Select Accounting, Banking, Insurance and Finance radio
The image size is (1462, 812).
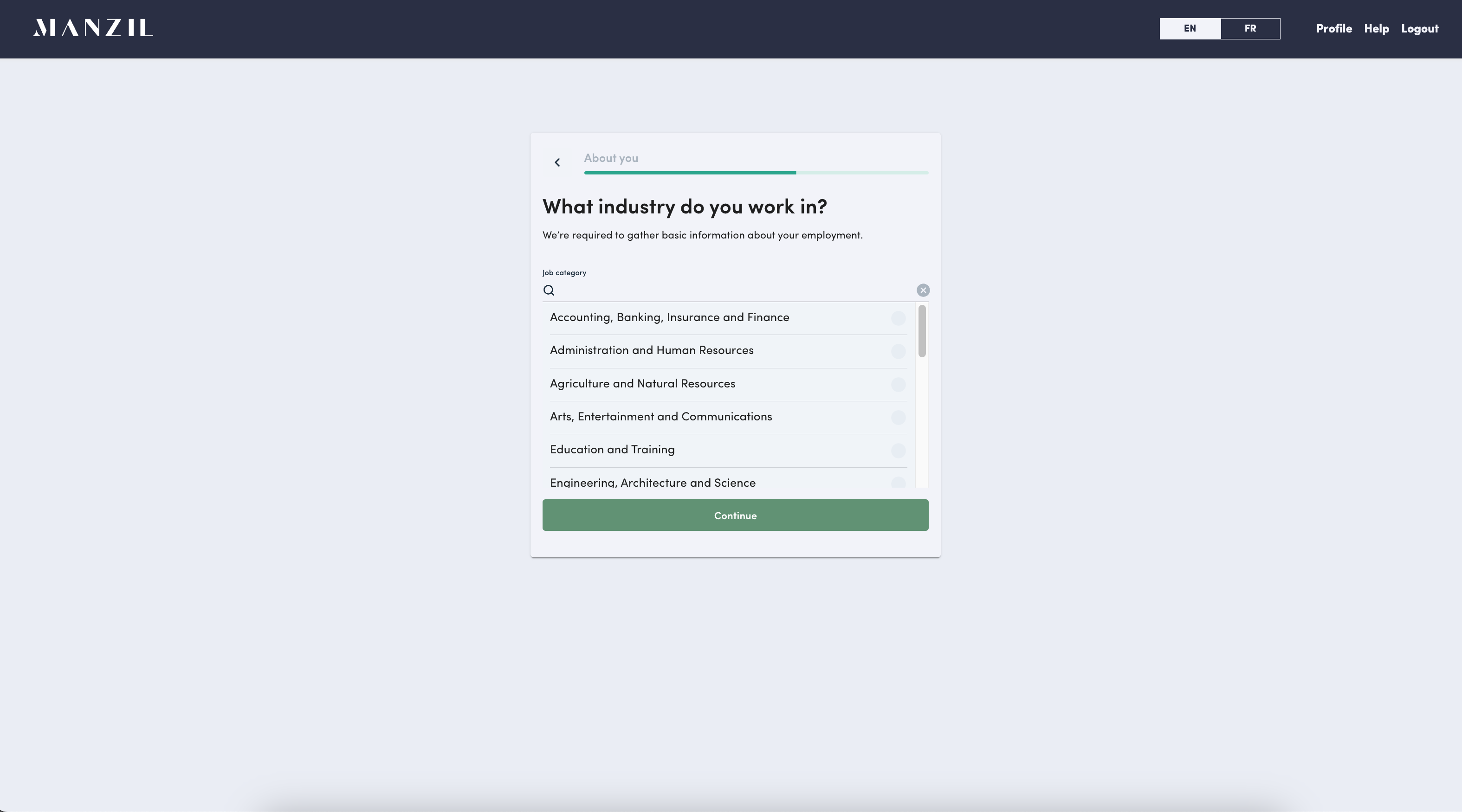[x=898, y=318]
